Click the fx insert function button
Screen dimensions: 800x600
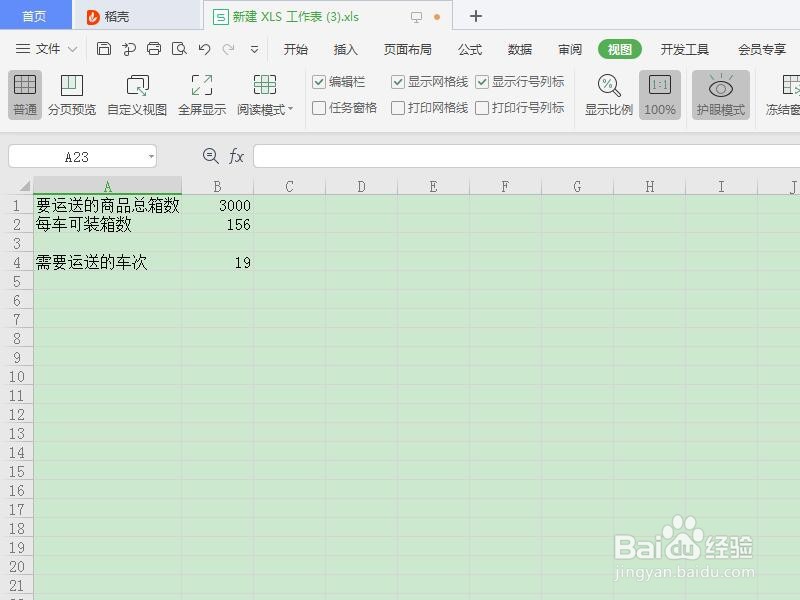236,156
